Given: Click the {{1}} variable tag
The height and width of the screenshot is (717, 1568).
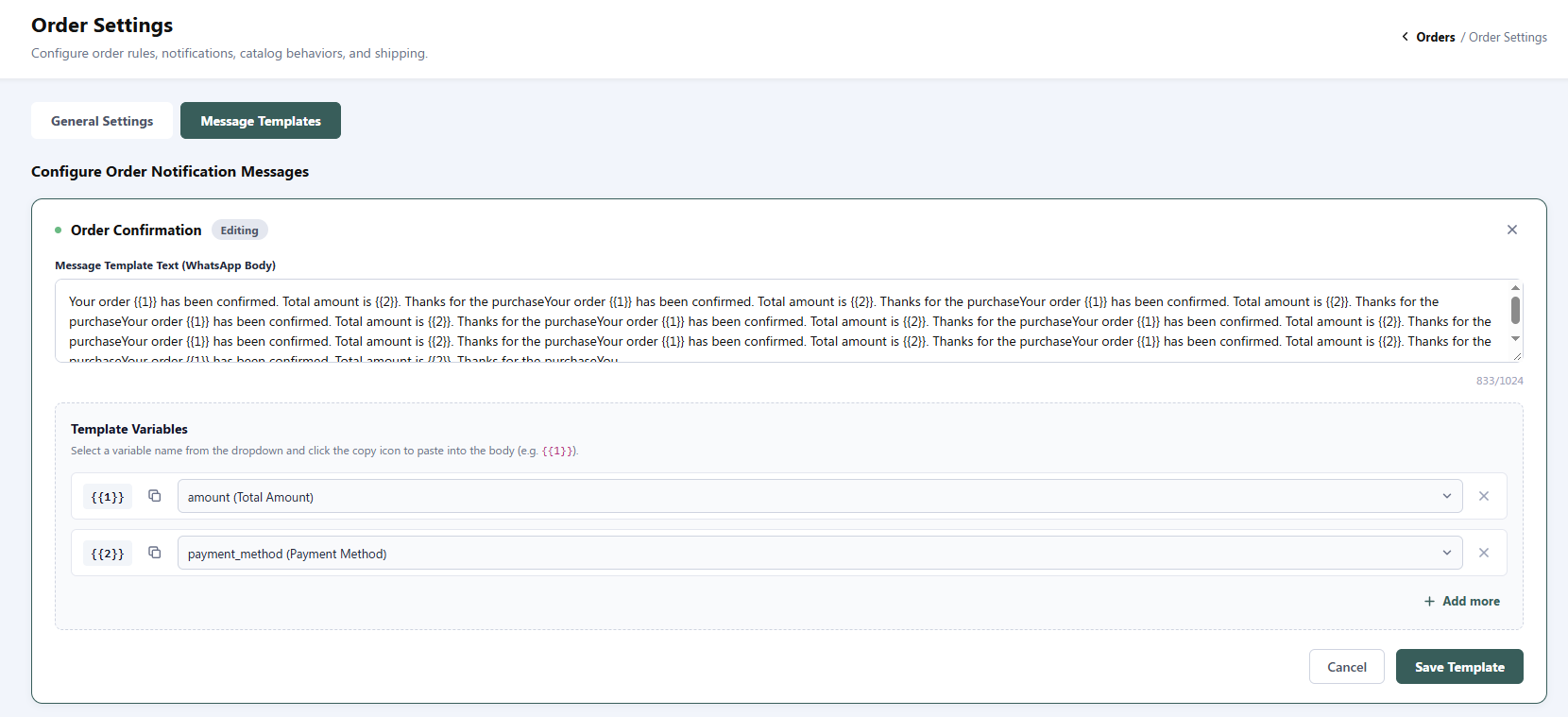Looking at the screenshot, I should 108,497.
